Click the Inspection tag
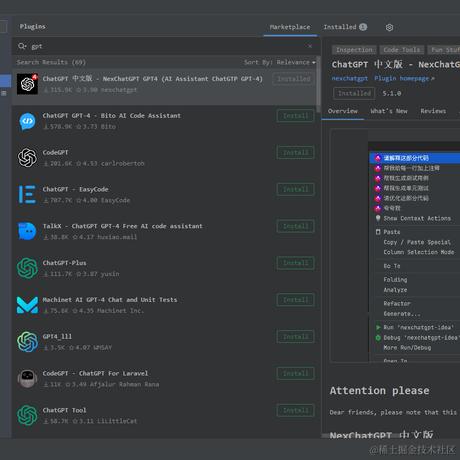Image resolution: width=460 pixels, height=460 pixels. coord(354,50)
